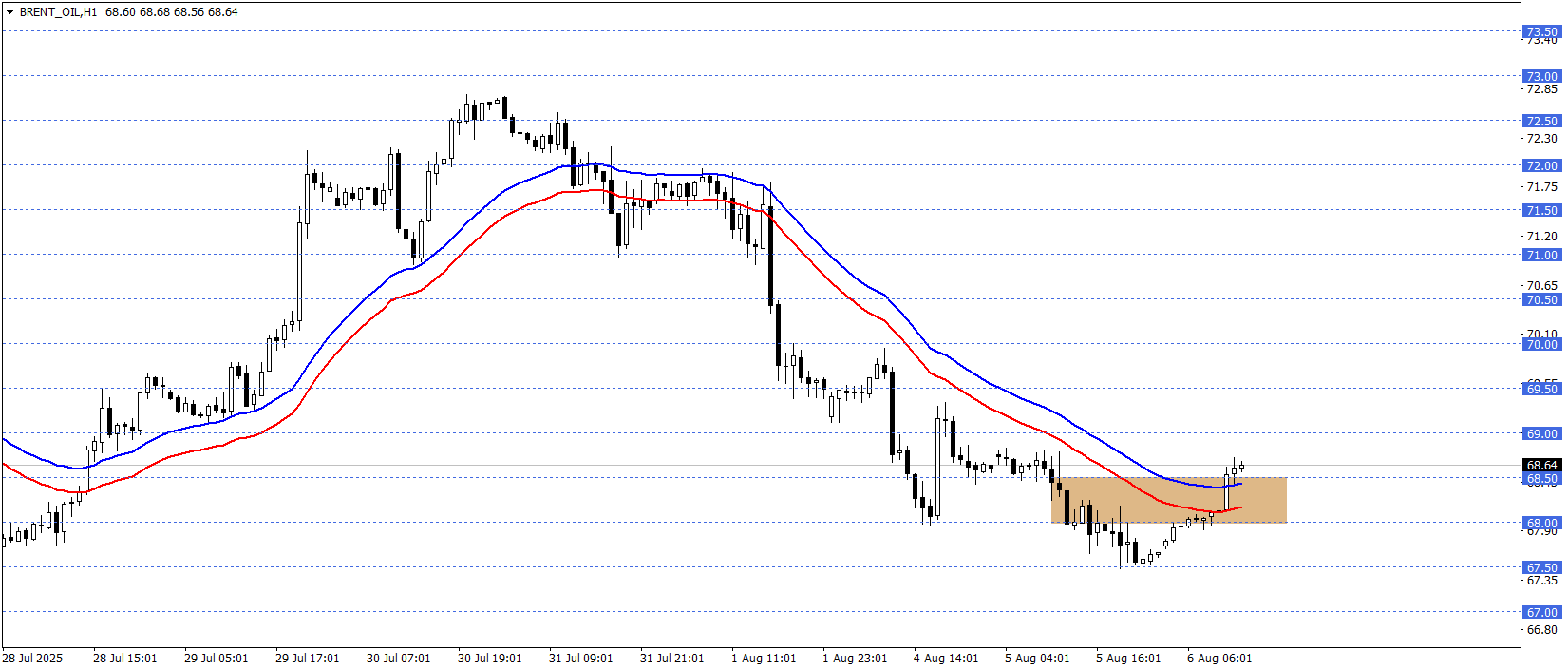
Task: Select the orange shaded rectangle zone
Action: click(1169, 500)
